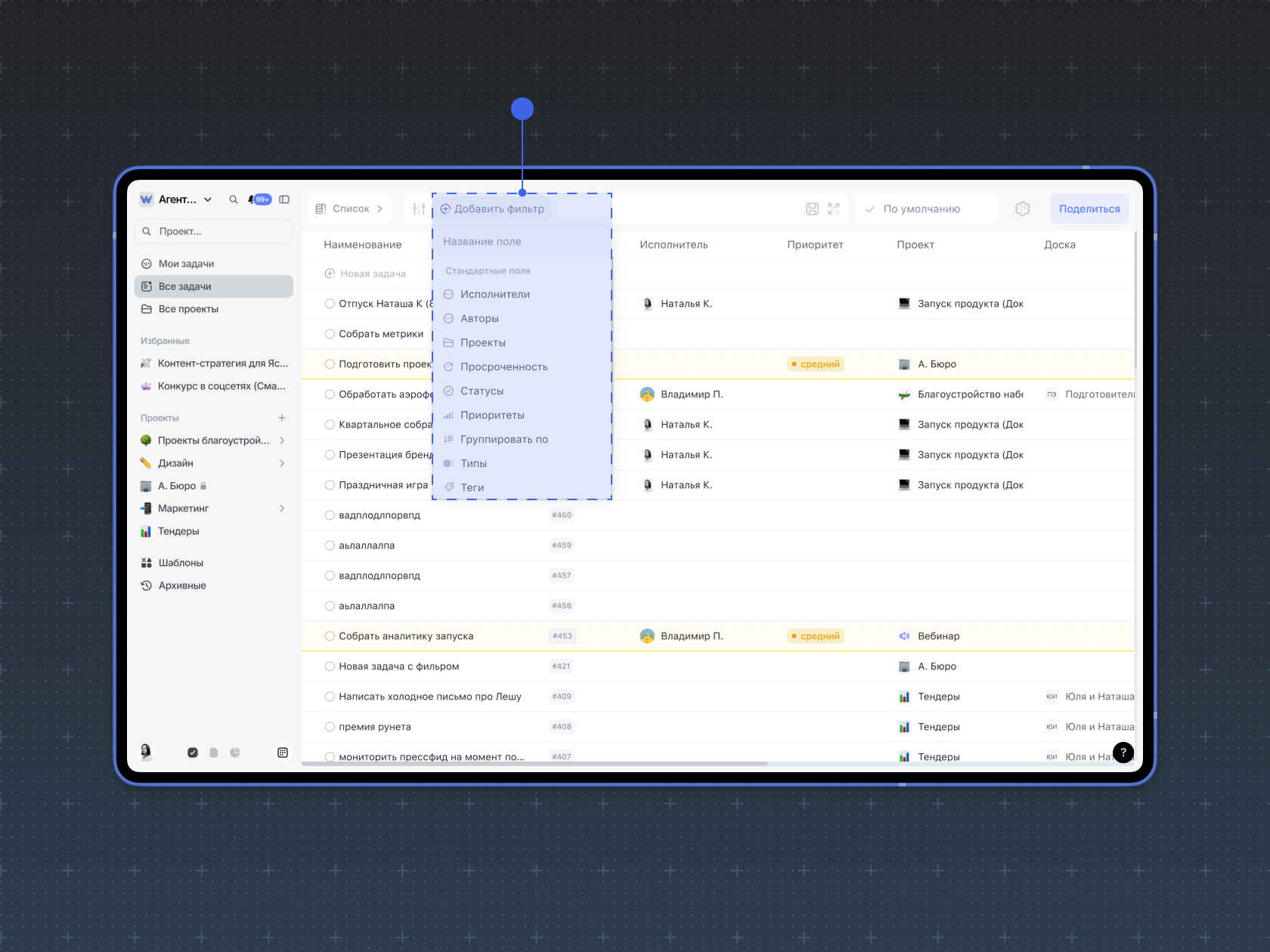Mark 'Собрать метрики' task as complete
This screenshot has width=1270, height=952.
coord(330,334)
